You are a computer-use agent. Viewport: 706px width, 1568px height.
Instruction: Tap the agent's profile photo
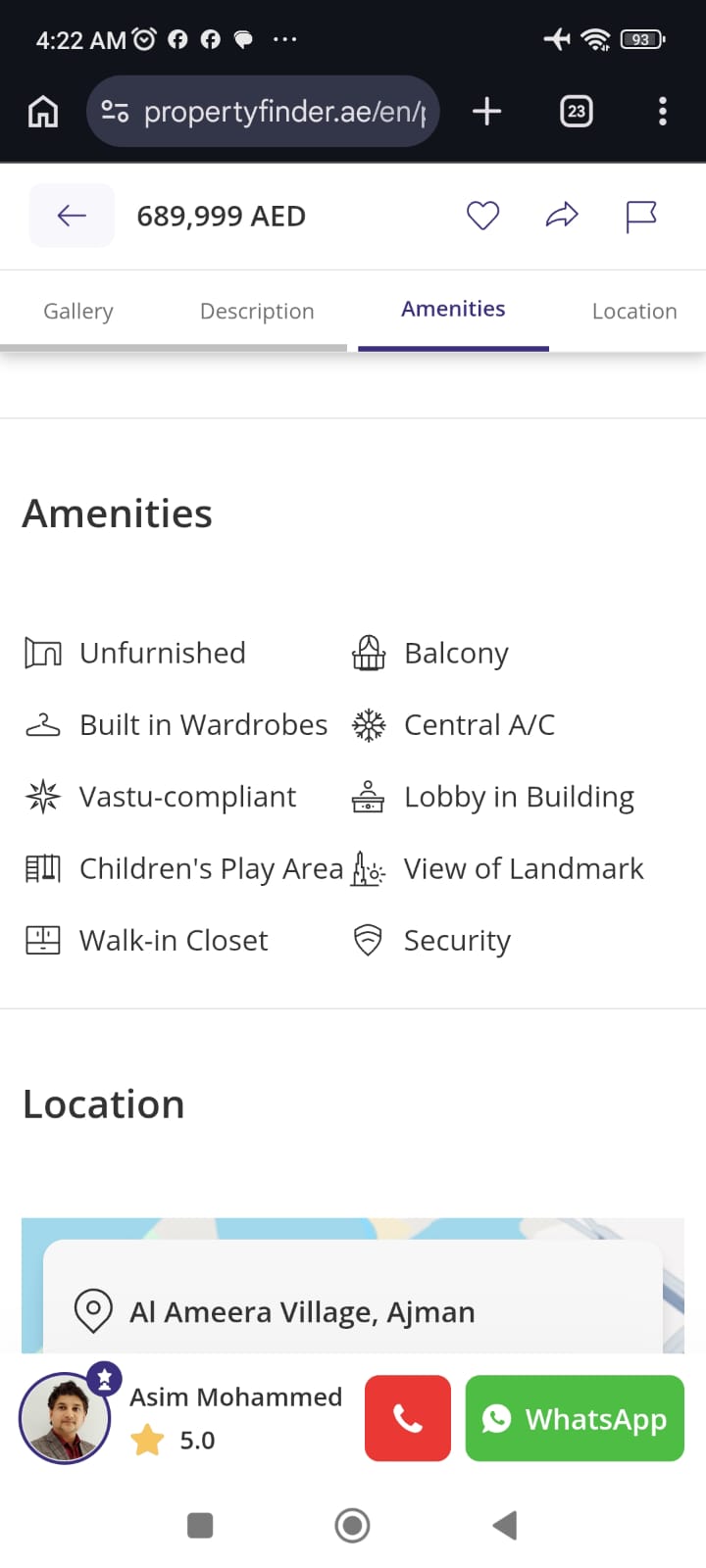(66, 1418)
